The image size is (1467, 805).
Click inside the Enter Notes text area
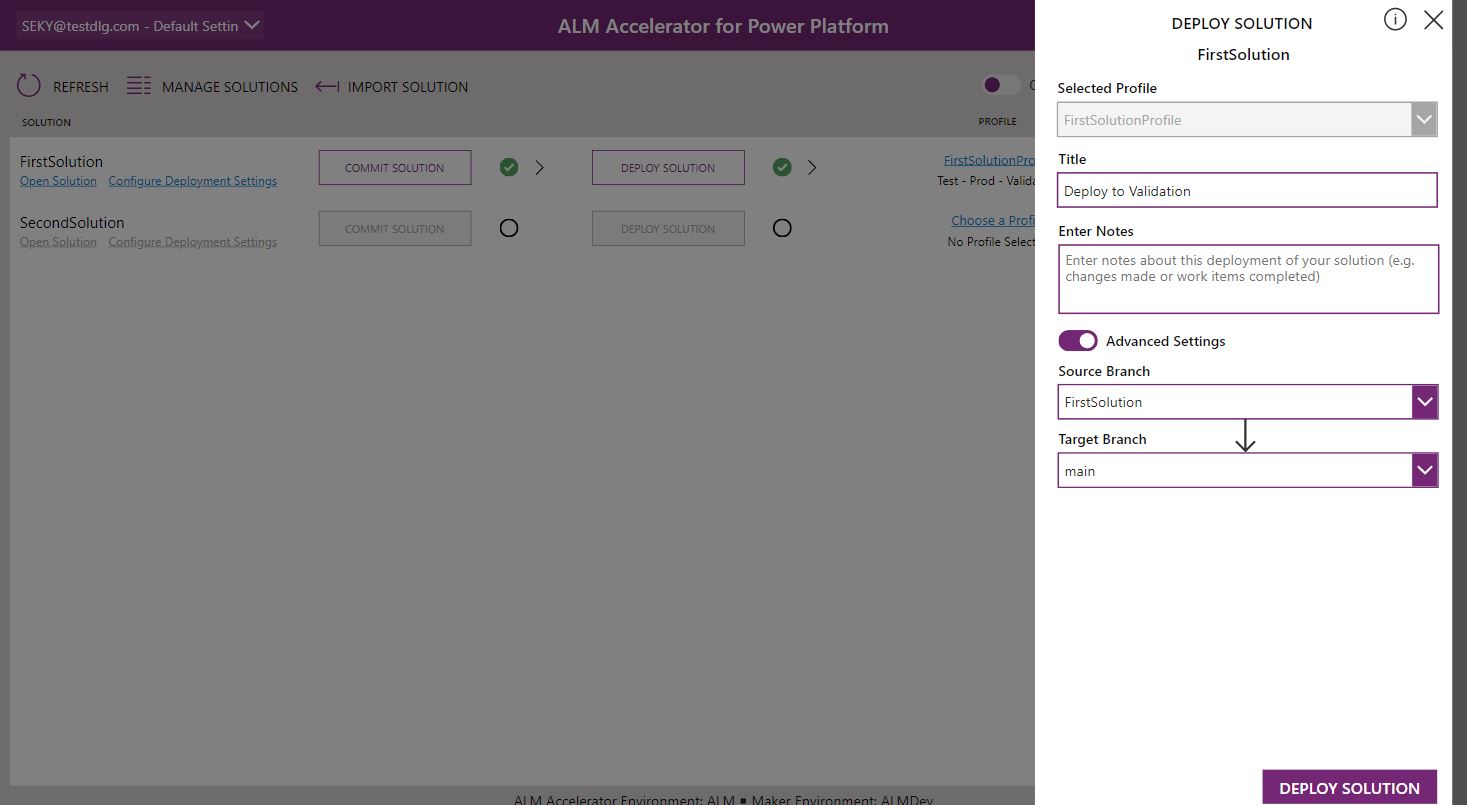1247,278
